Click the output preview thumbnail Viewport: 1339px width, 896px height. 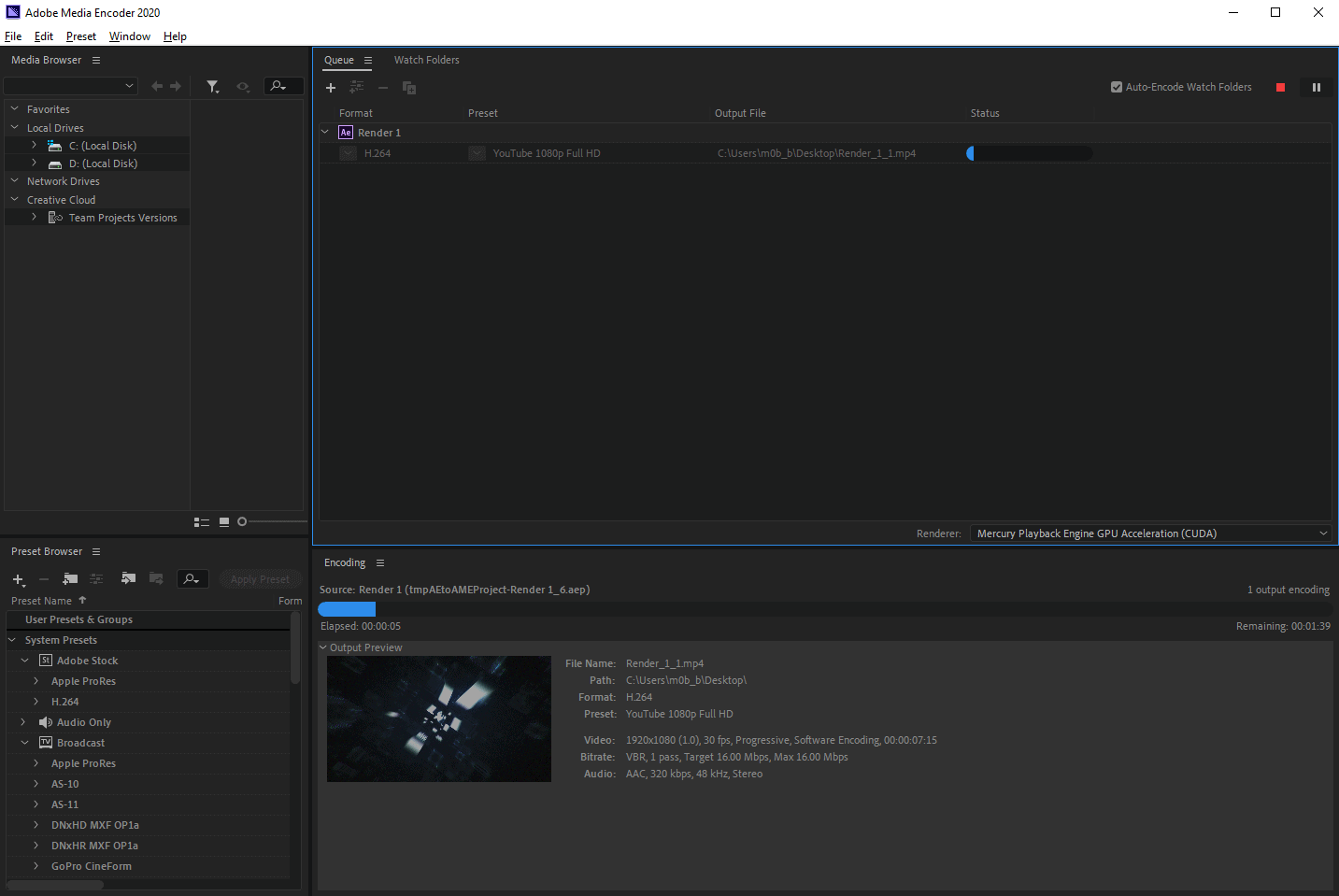(x=439, y=719)
